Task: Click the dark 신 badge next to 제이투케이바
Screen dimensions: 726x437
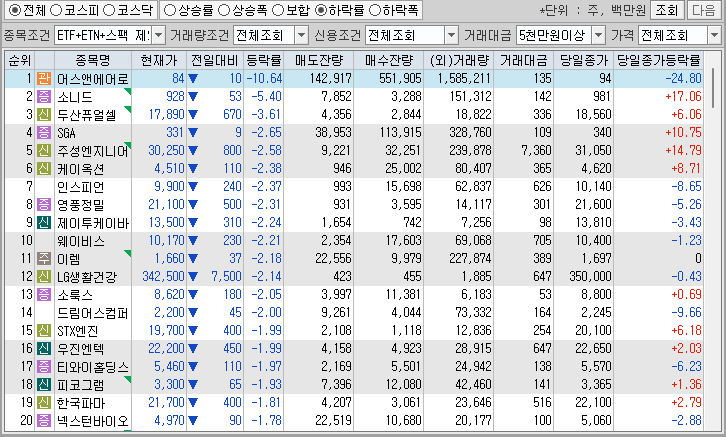Action: pyautogui.click(x=44, y=222)
